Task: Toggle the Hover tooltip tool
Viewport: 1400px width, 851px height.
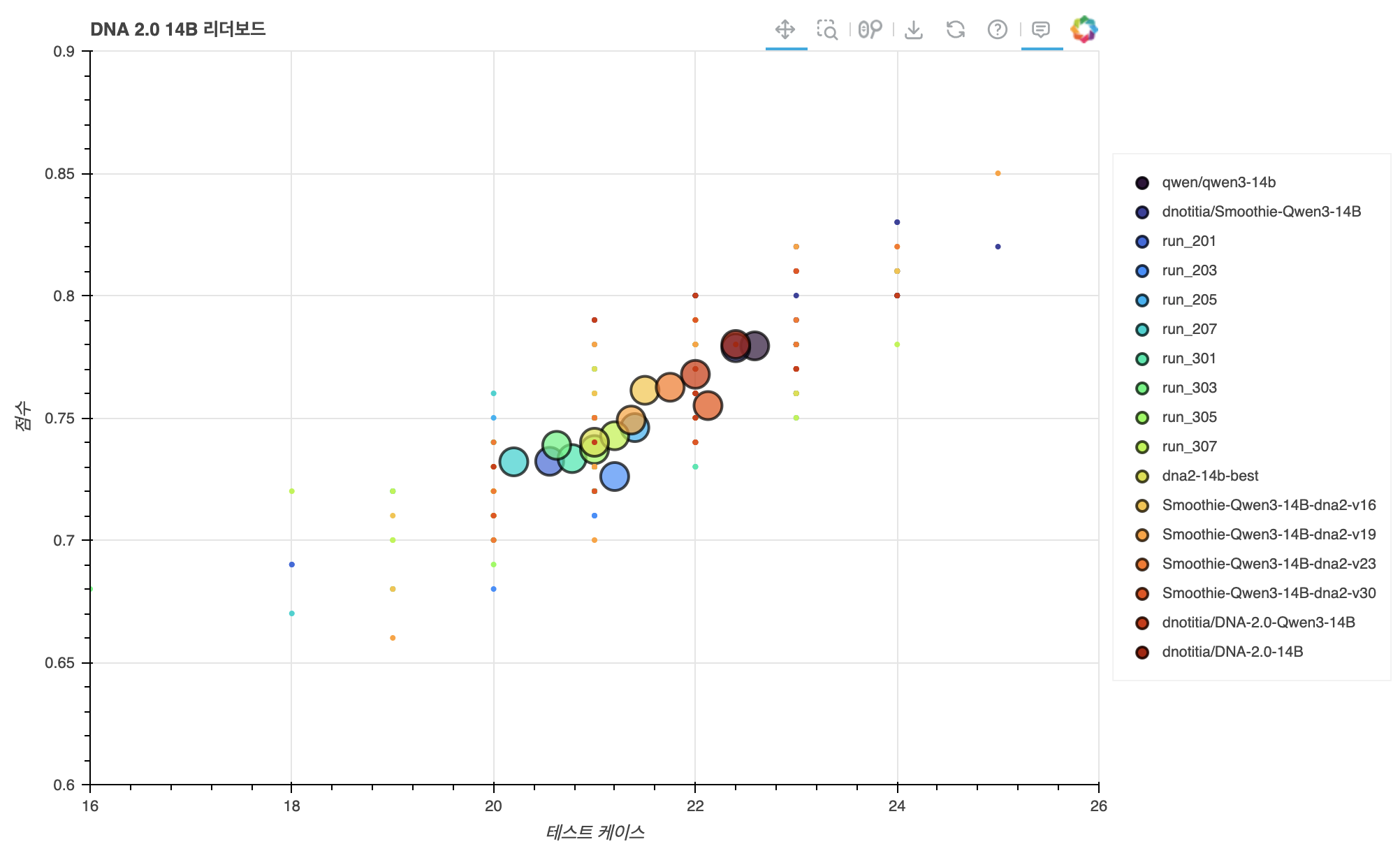Action: [x=1041, y=29]
